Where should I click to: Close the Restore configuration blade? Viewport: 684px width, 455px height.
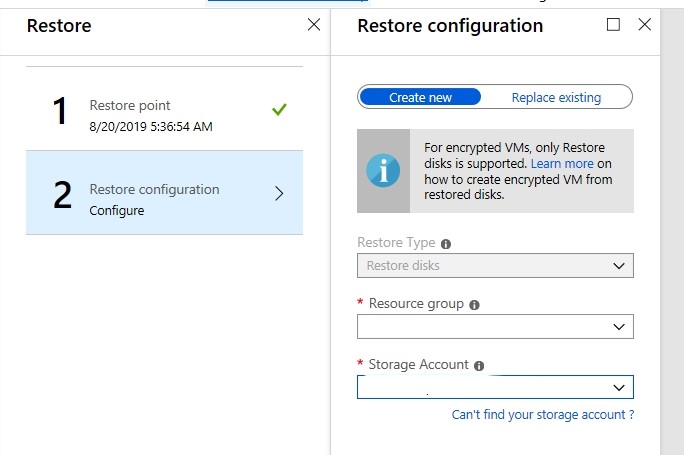tap(645, 24)
